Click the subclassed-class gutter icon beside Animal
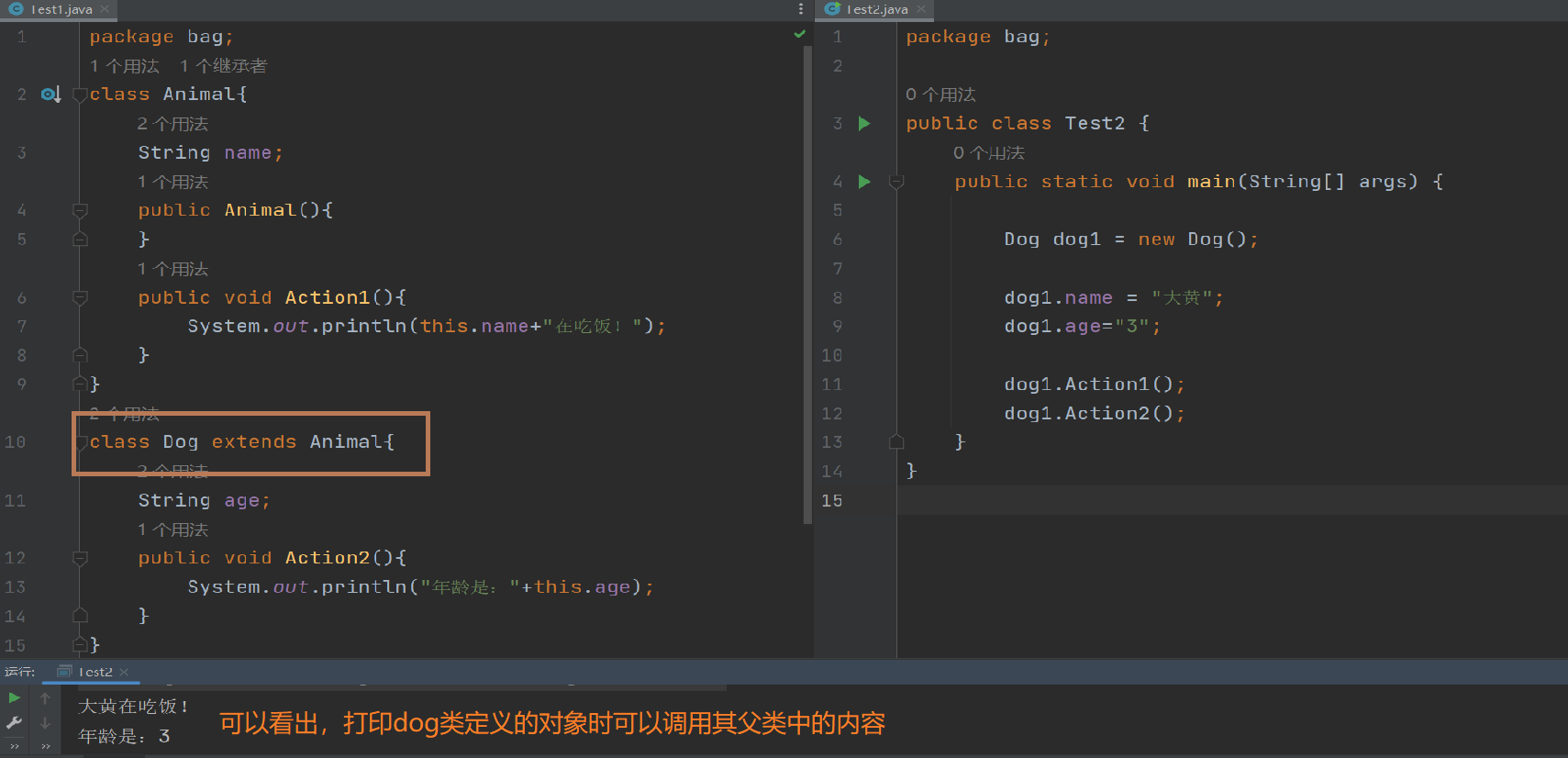The image size is (1568, 758). pyautogui.click(x=50, y=95)
